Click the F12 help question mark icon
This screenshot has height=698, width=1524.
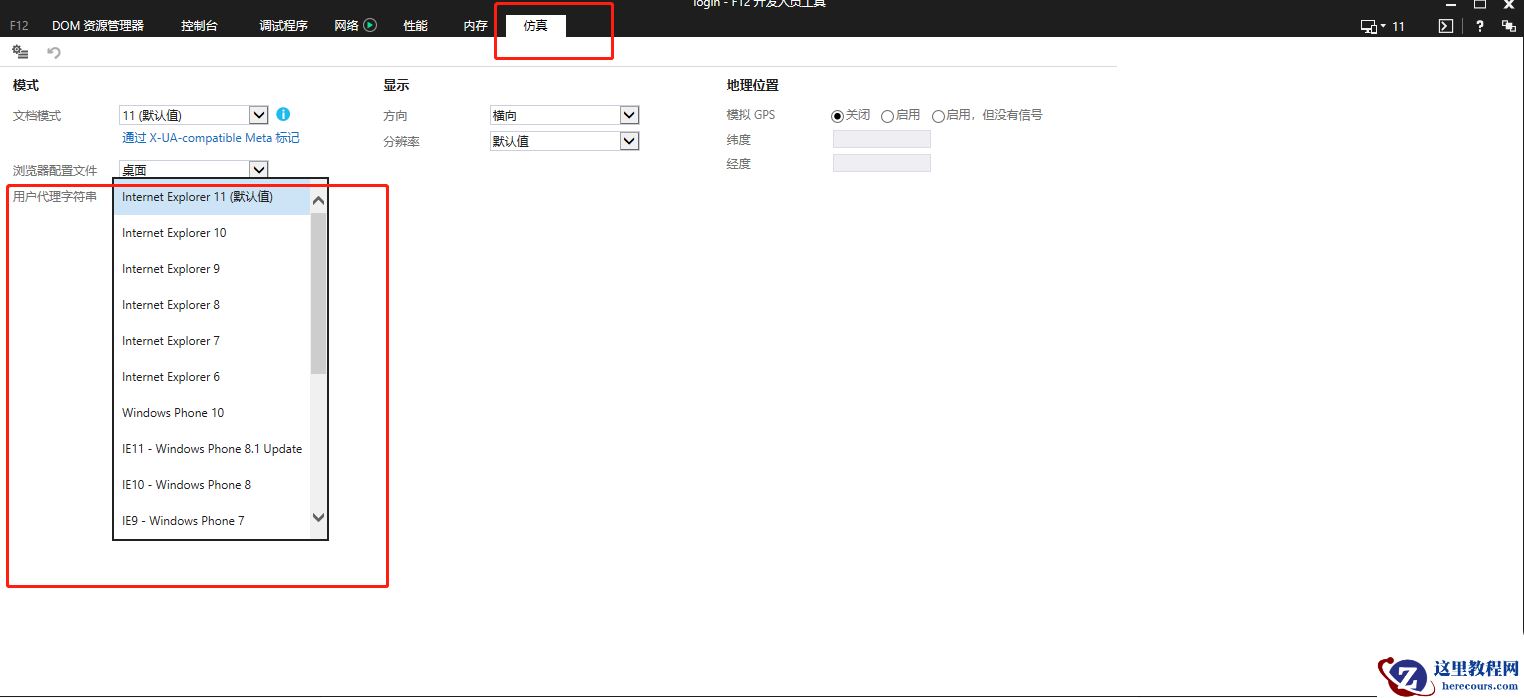click(x=1479, y=26)
